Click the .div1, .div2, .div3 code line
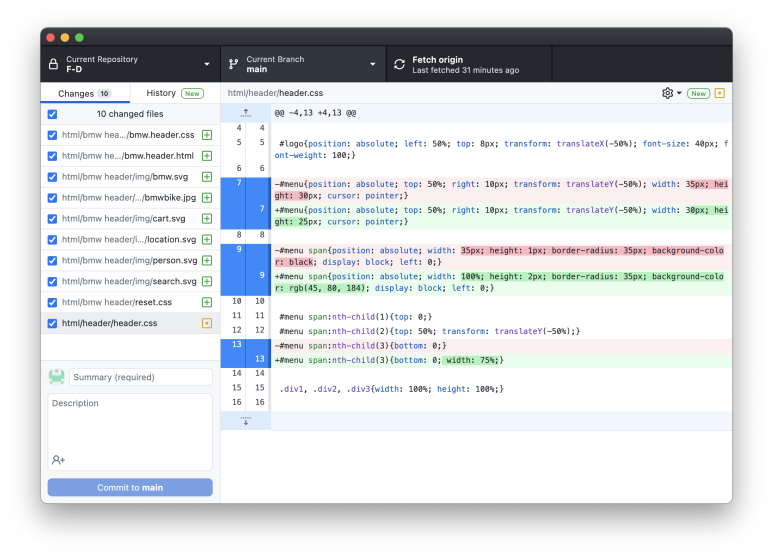 (391, 389)
